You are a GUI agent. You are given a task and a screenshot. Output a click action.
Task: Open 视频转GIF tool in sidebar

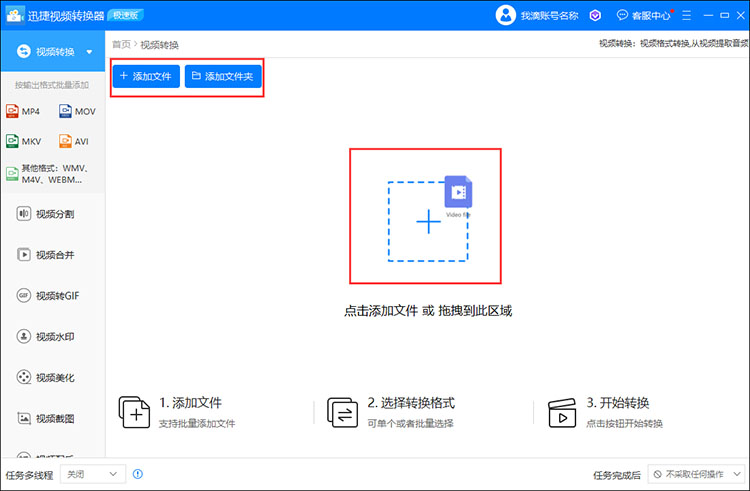[x=48, y=295]
